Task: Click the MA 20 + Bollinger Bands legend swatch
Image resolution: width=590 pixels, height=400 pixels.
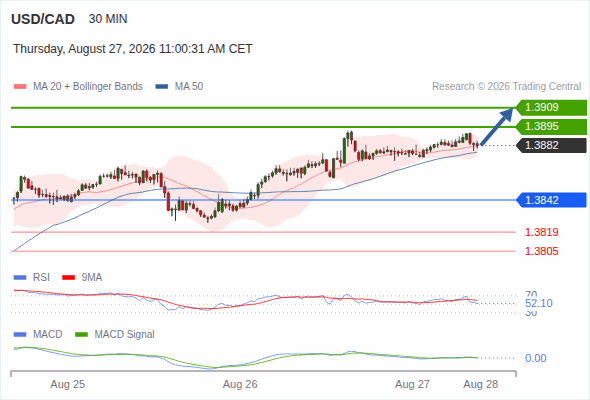Action: [20, 87]
